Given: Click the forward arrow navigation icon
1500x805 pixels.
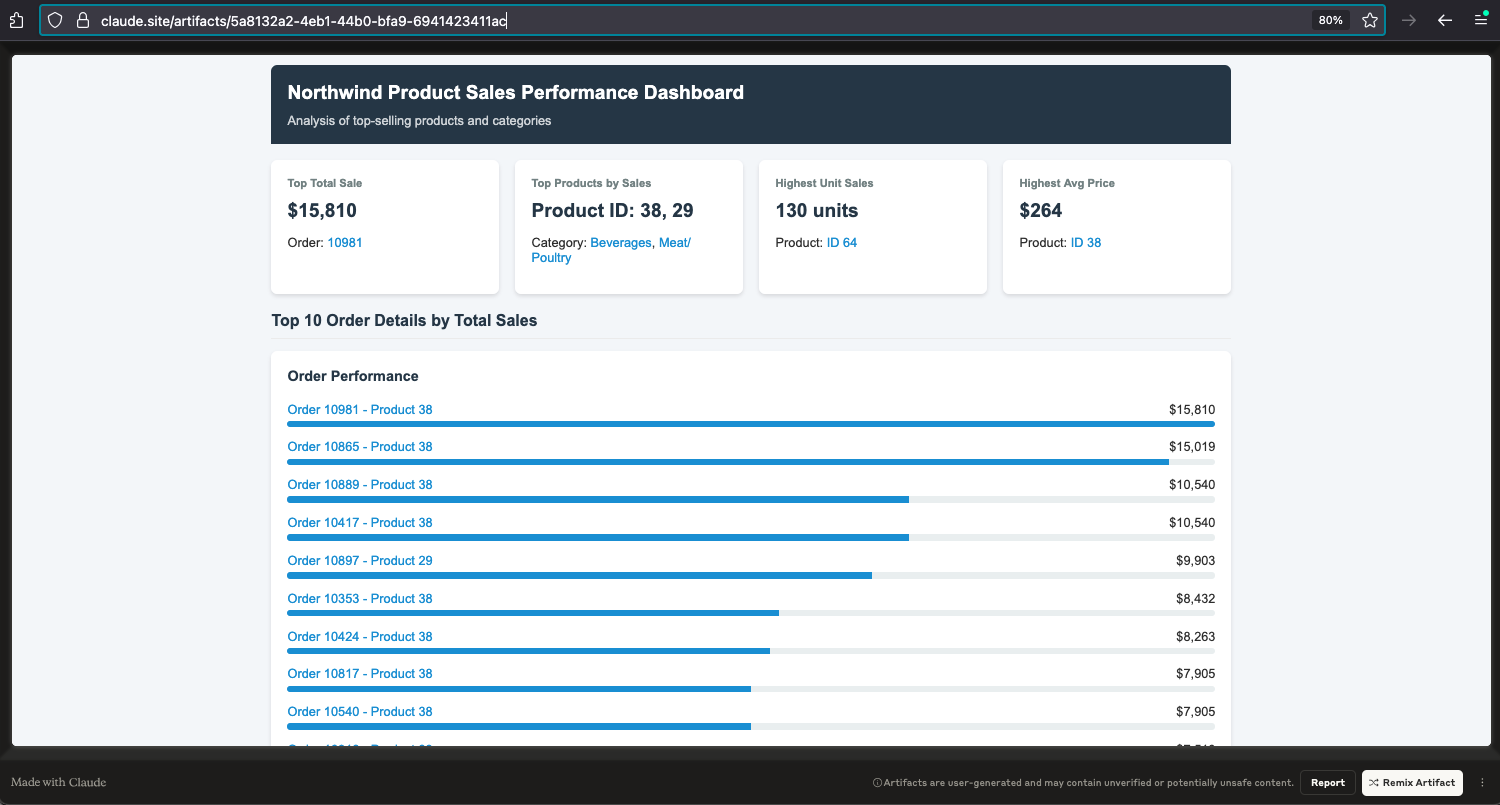Looking at the screenshot, I should coord(1409,20).
